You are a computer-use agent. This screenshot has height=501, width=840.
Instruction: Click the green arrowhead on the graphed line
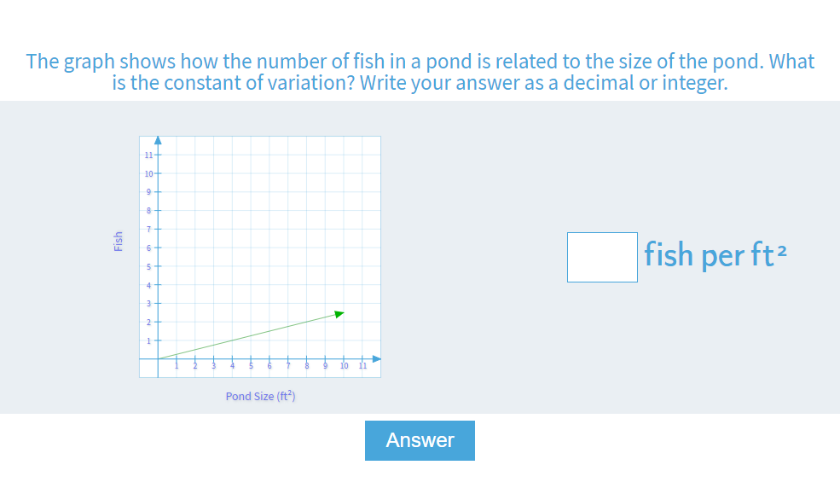pyautogui.click(x=339, y=314)
